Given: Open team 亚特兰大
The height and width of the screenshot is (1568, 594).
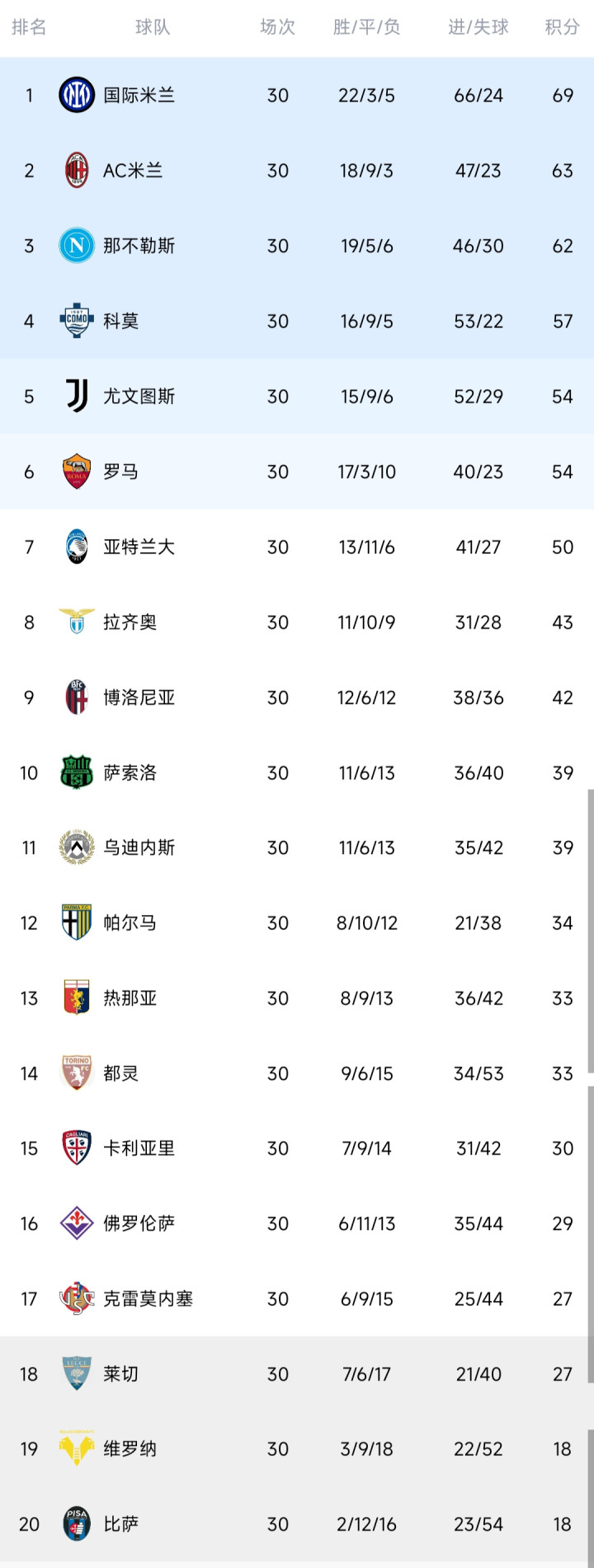Looking at the screenshot, I should click(x=139, y=547).
